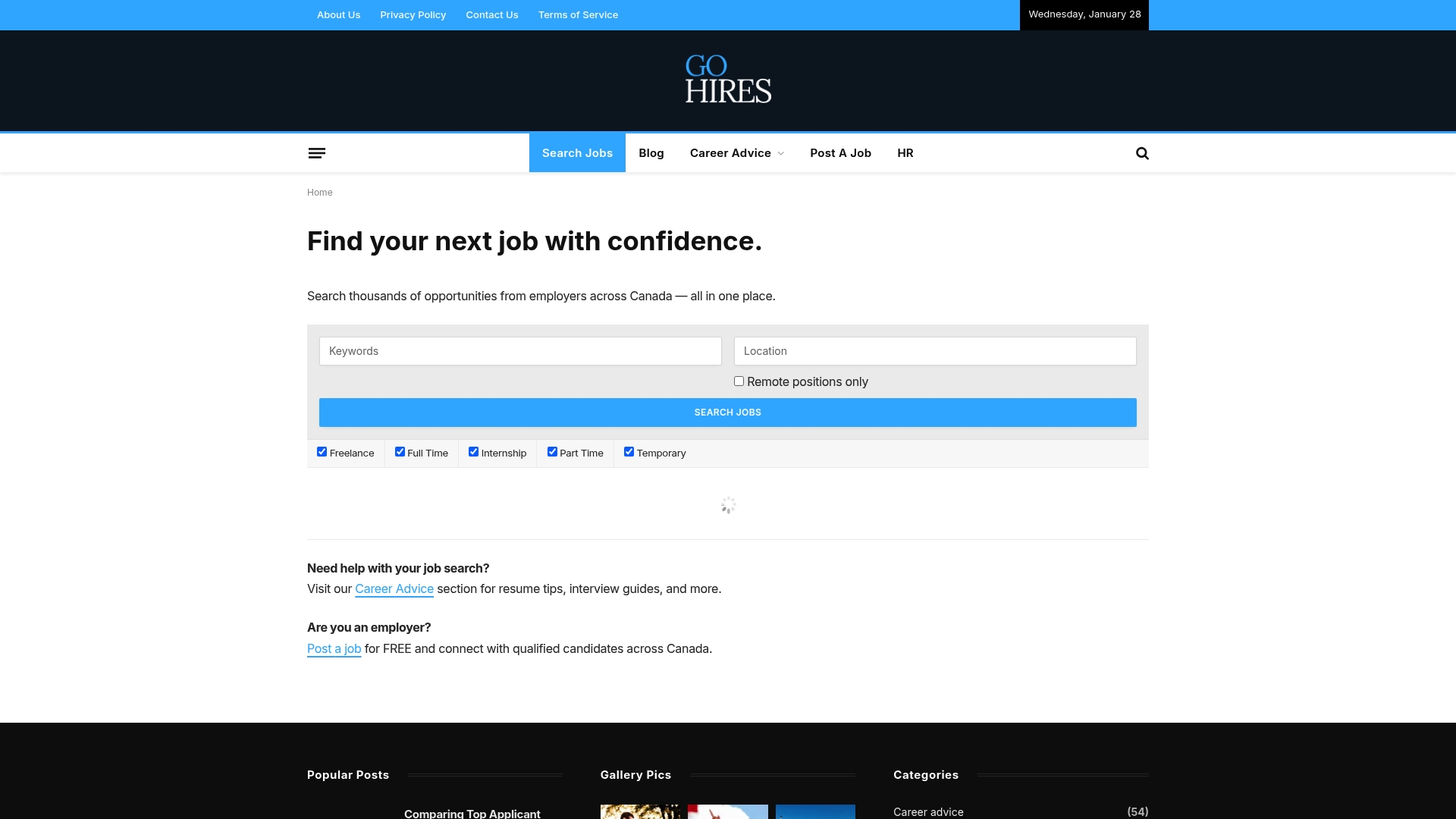1456x819 pixels.
Task: Disable the Internship filter
Action: (473, 451)
